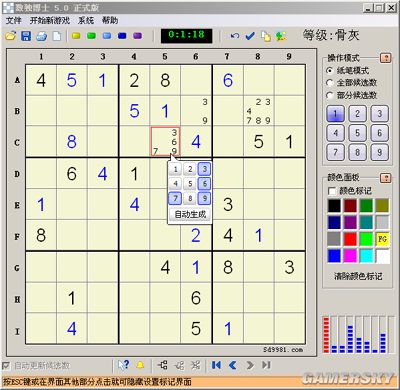Click candidate 4 in the popup keypad
Viewport: 400px width, 390px height.
[x=175, y=183]
